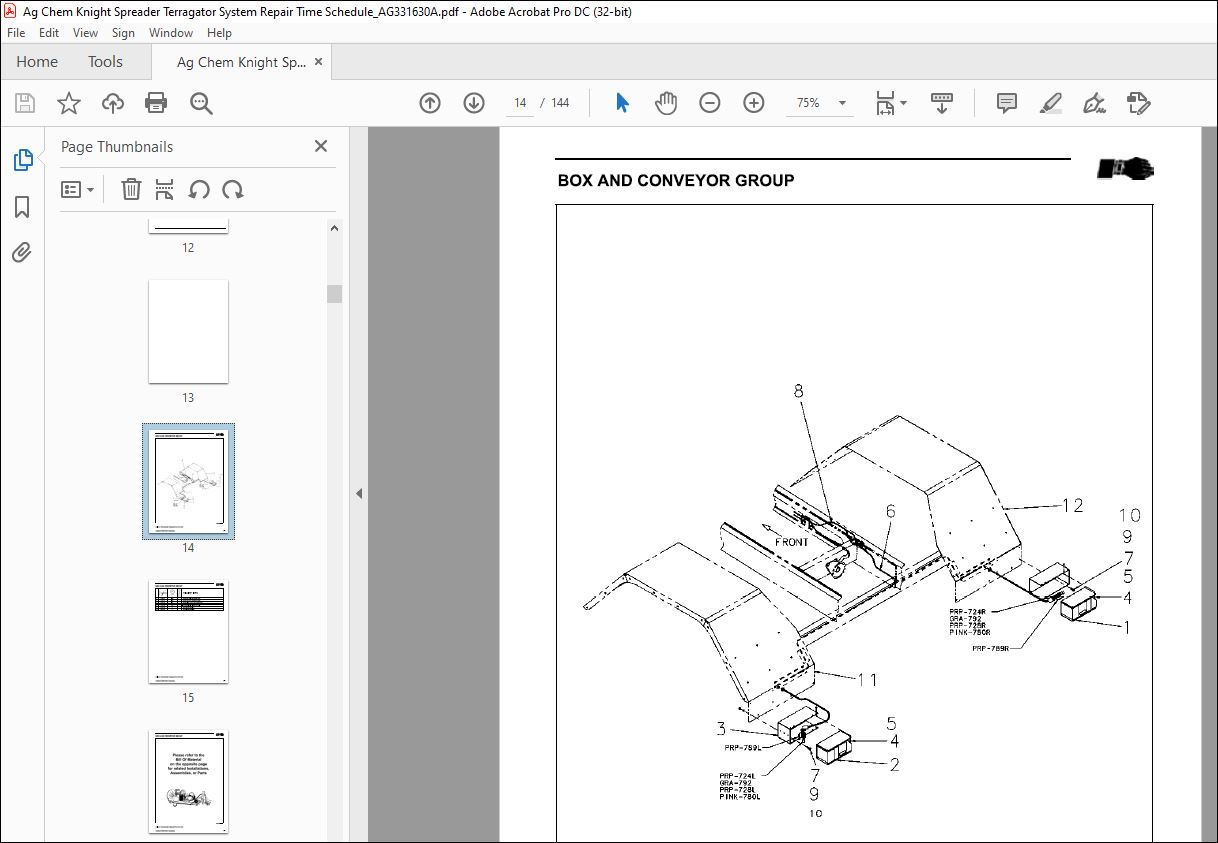
Task: Click the Page Thumbnails panel title
Action: click(117, 147)
